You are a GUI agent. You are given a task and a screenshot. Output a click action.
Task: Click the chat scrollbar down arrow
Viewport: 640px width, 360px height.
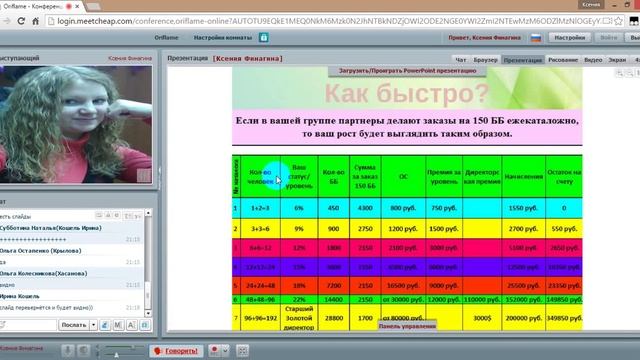[148, 313]
